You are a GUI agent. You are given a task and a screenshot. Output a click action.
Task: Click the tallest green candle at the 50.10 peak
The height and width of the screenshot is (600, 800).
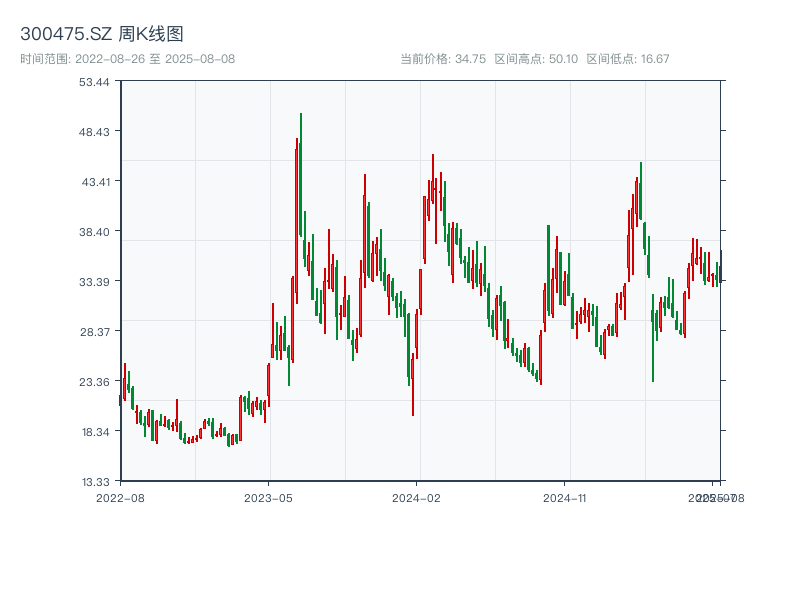301,174
